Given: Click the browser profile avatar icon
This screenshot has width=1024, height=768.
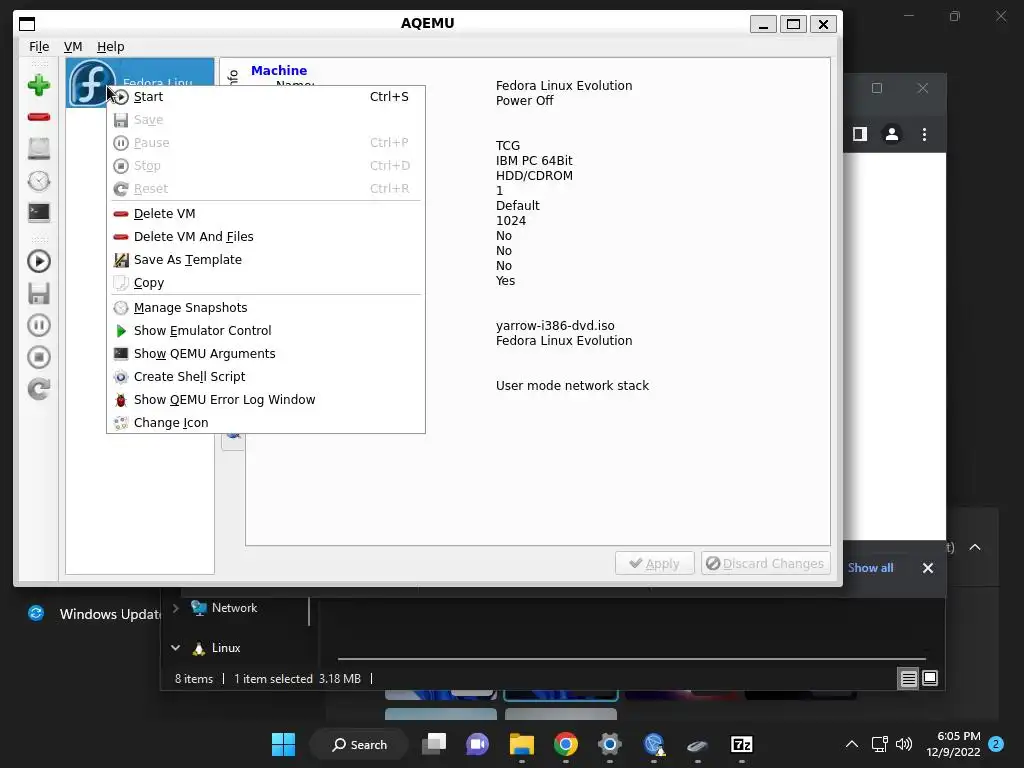Looking at the screenshot, I should coord(891,135).
